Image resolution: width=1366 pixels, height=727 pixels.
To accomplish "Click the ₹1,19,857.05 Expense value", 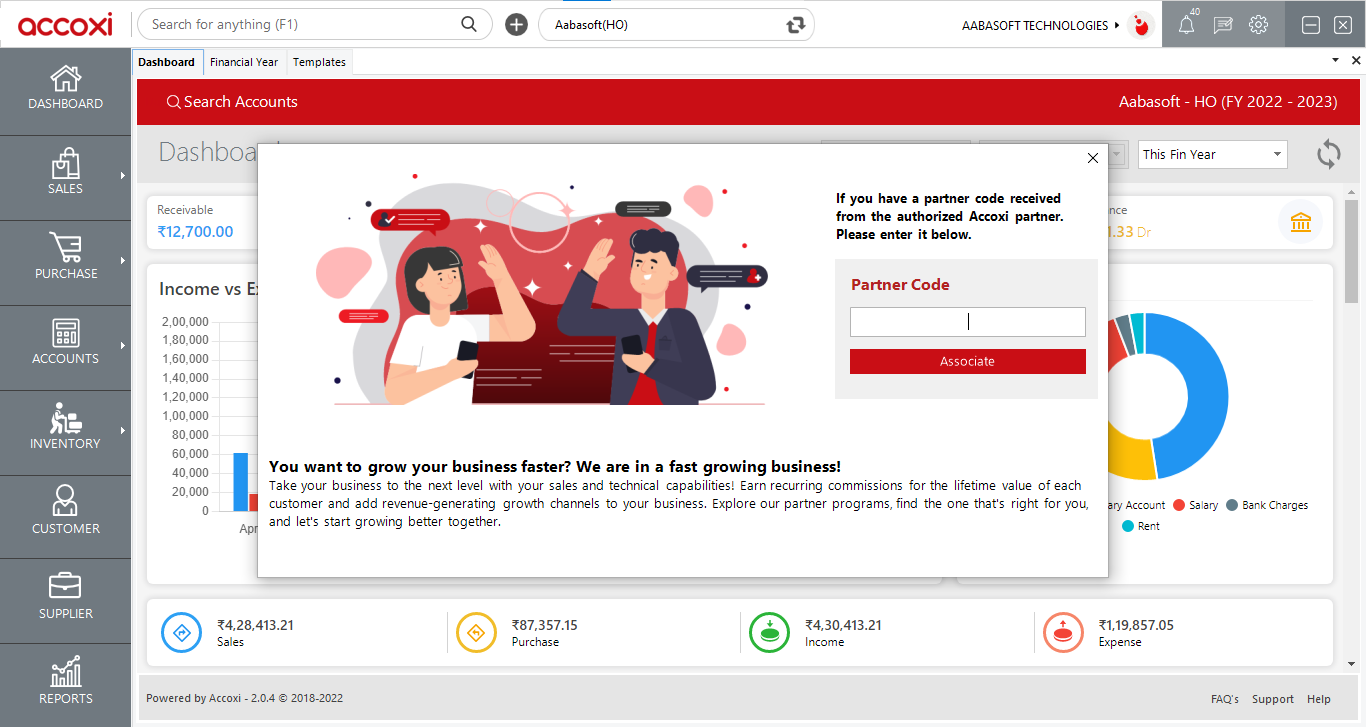I will click(1136, 625).
